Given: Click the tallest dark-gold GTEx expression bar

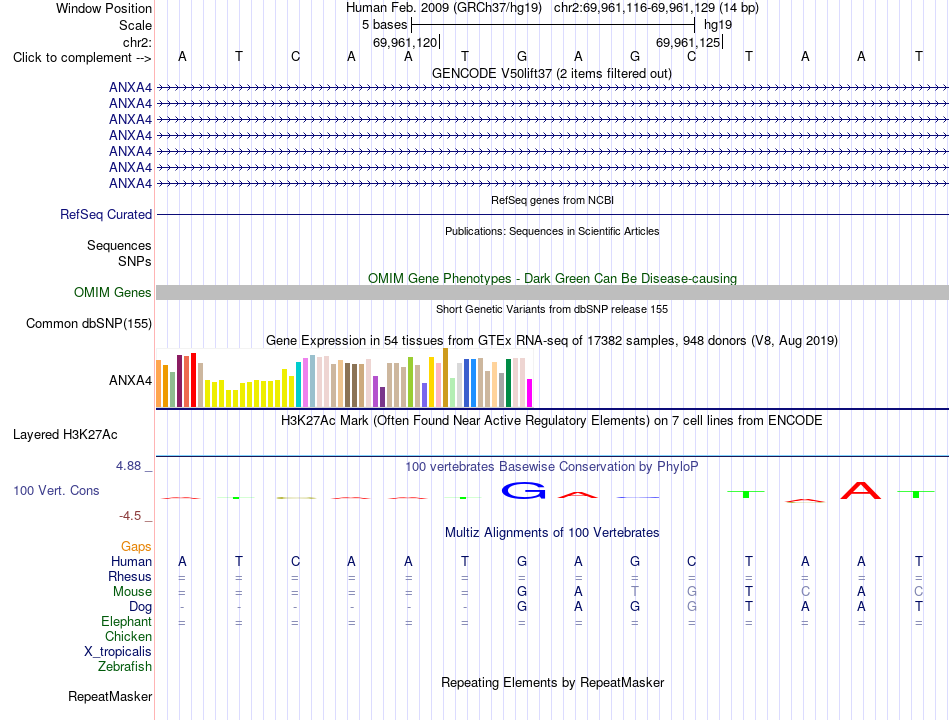Looking at the screenshot, I should (446, 378).
